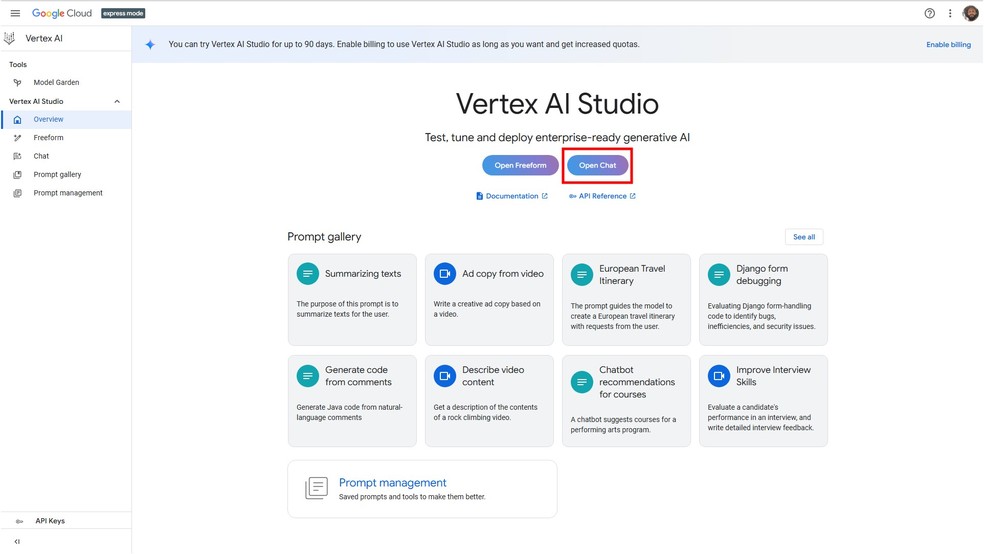Screen dimensions: 984x554
Task: Go to Freeform in the sidebar
Action: coord(48,137)
